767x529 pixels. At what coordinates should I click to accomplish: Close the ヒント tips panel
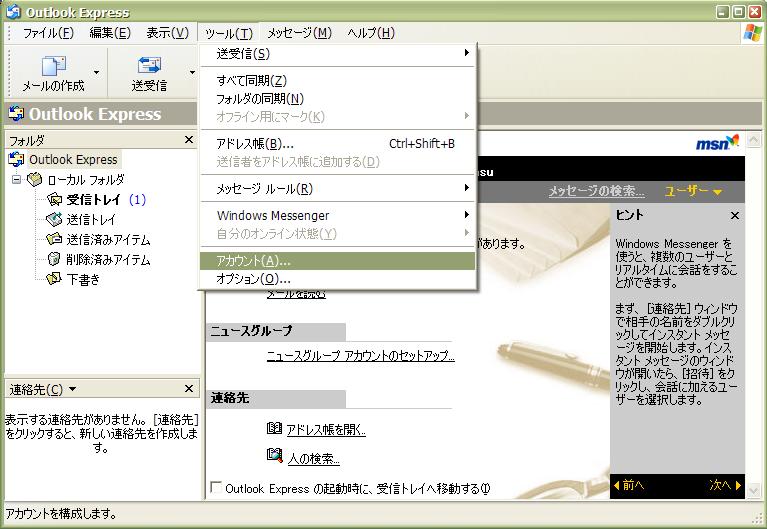tap(735, 215)
